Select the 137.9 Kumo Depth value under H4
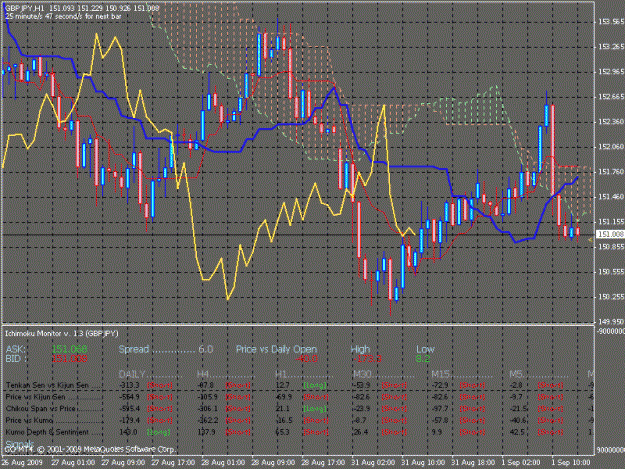 (206, 432)
